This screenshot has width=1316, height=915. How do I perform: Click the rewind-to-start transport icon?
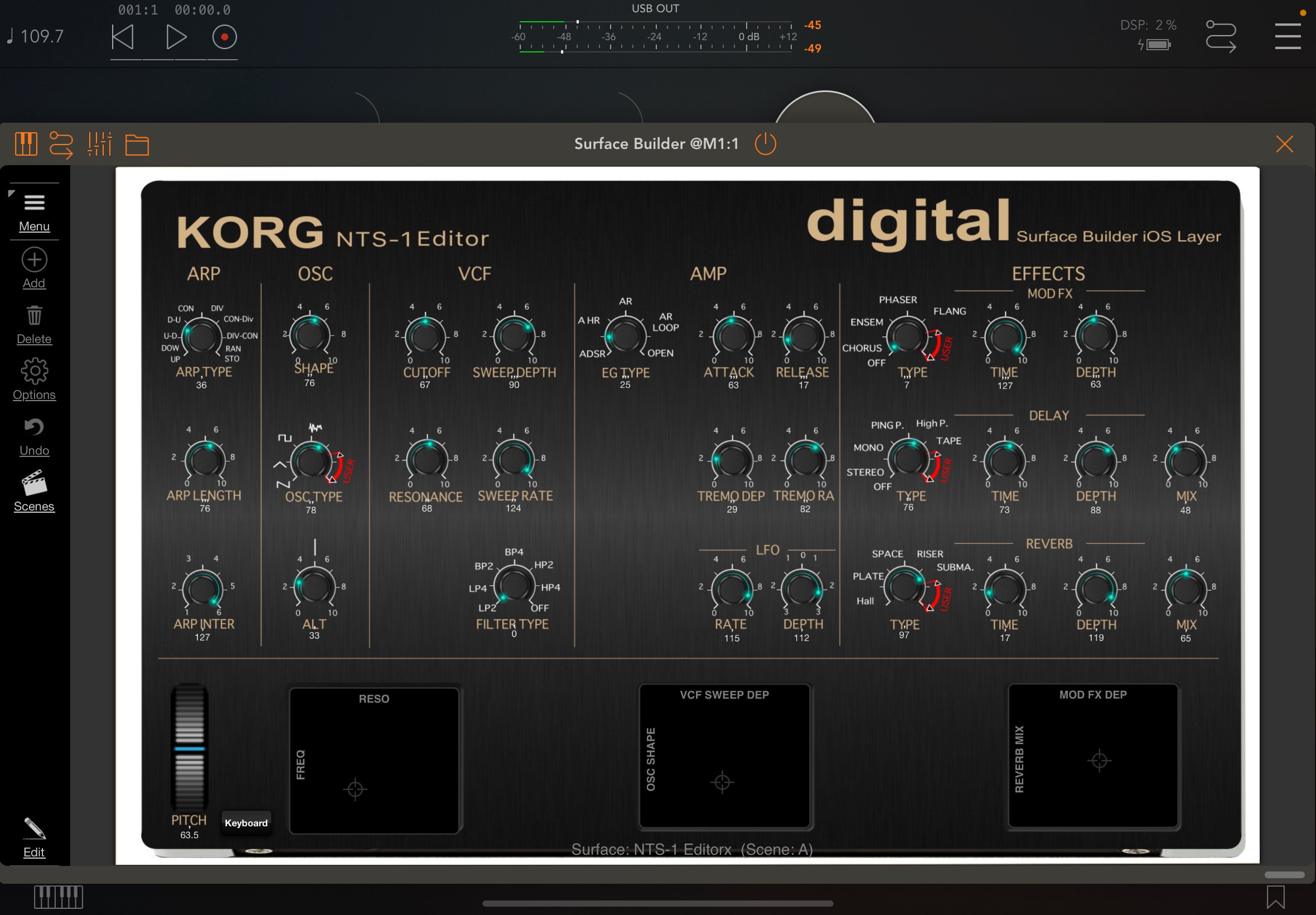coord(122,37)
